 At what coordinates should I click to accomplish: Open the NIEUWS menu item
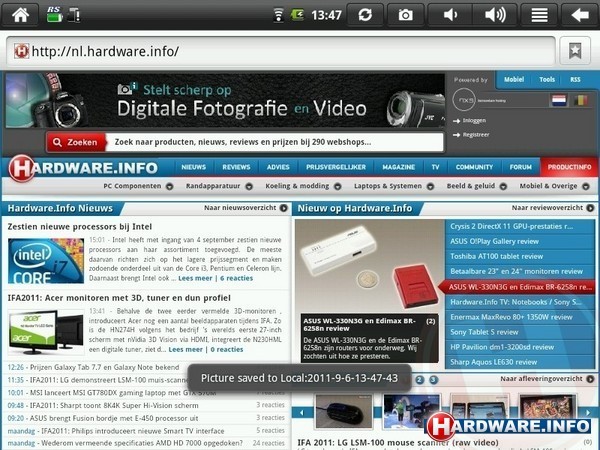[194, 167]
